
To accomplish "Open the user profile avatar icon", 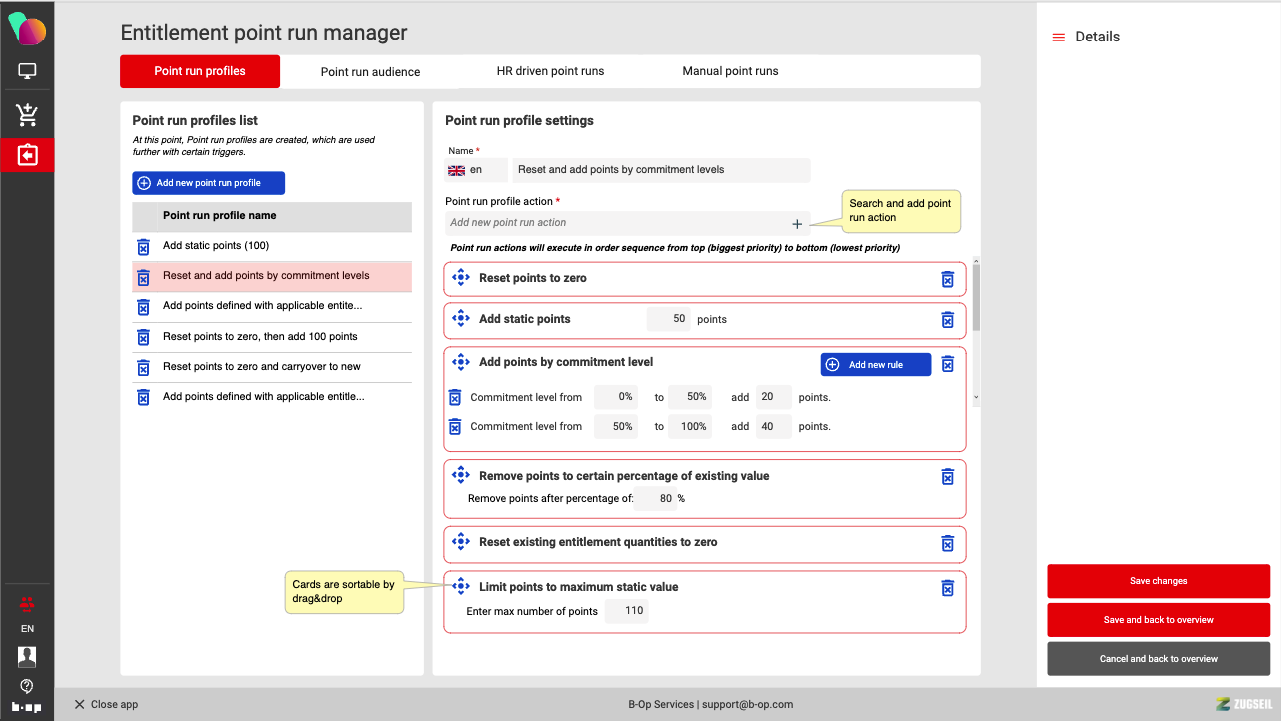I will (x=27, y=656).
